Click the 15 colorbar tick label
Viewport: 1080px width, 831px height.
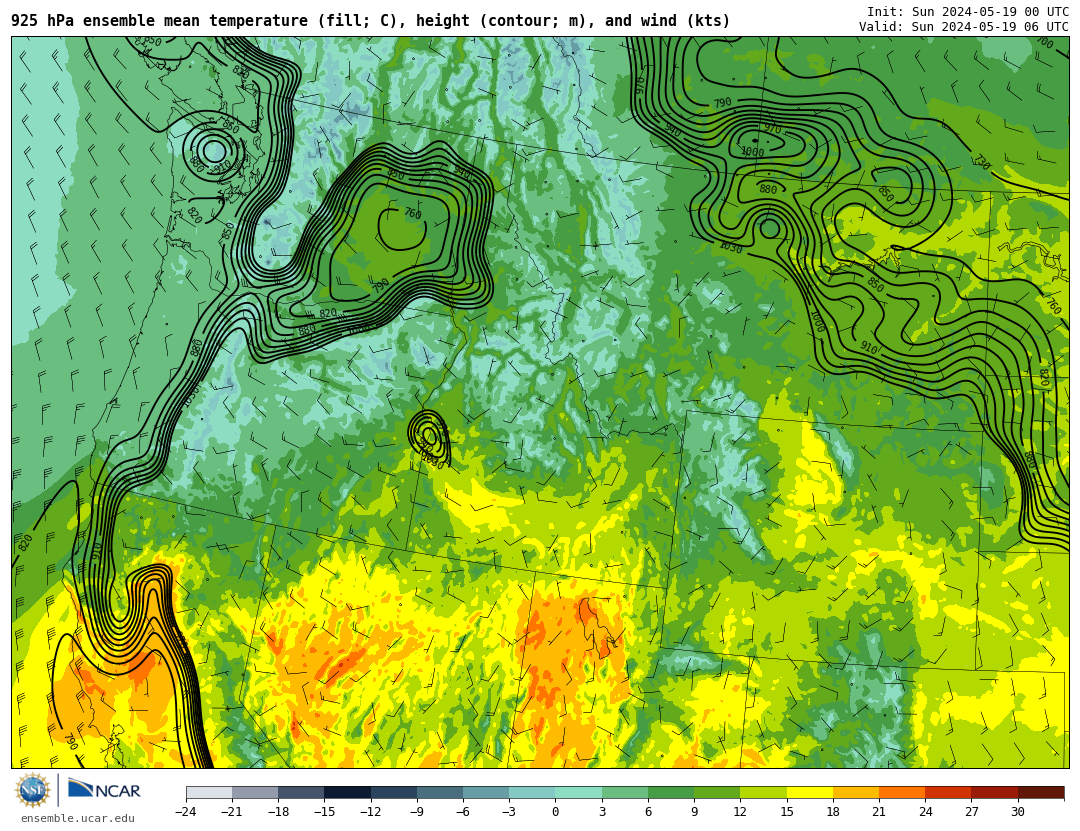click(787, 812)
